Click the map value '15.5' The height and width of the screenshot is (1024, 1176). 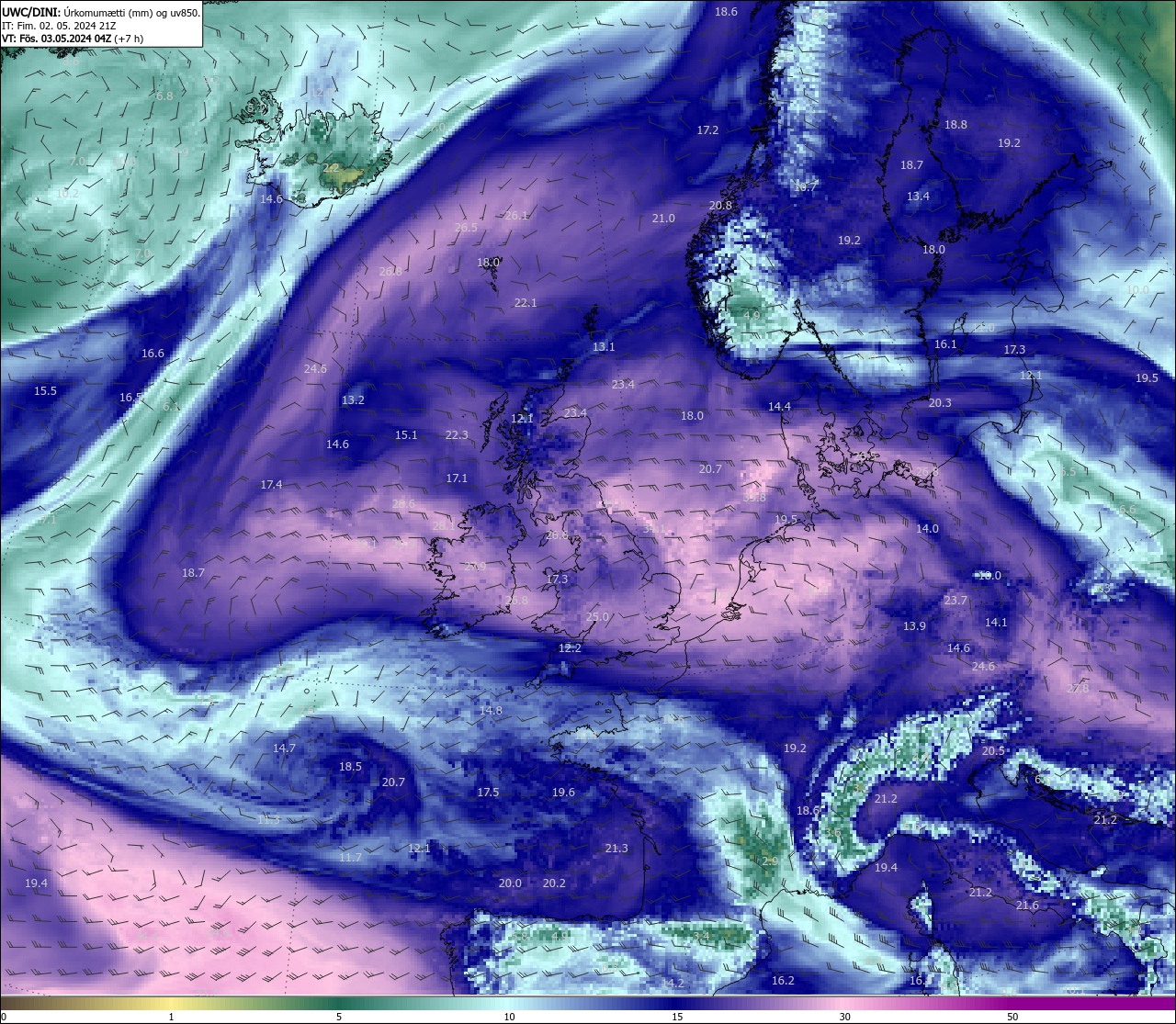coord(45,390)
